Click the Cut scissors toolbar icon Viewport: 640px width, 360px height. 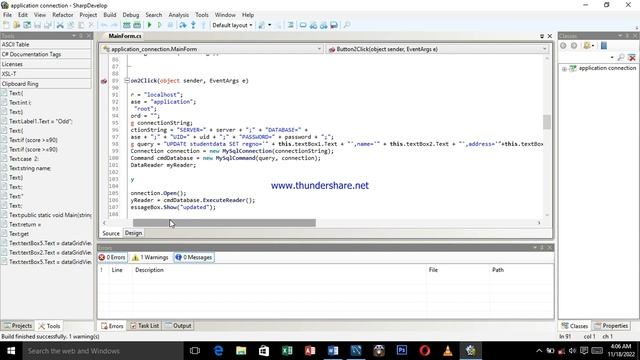(60, 25)
